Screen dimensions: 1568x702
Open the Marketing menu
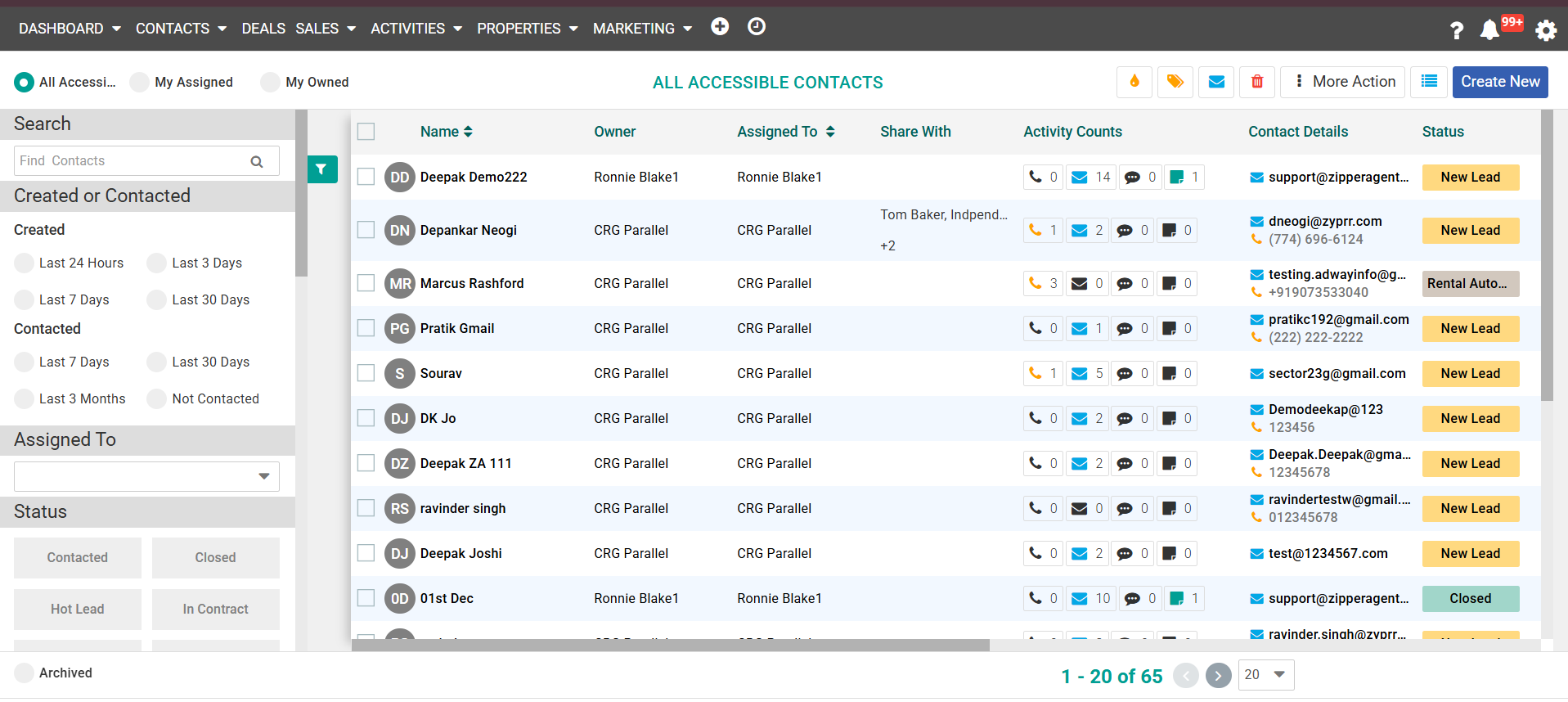click(x=642, y=29)
